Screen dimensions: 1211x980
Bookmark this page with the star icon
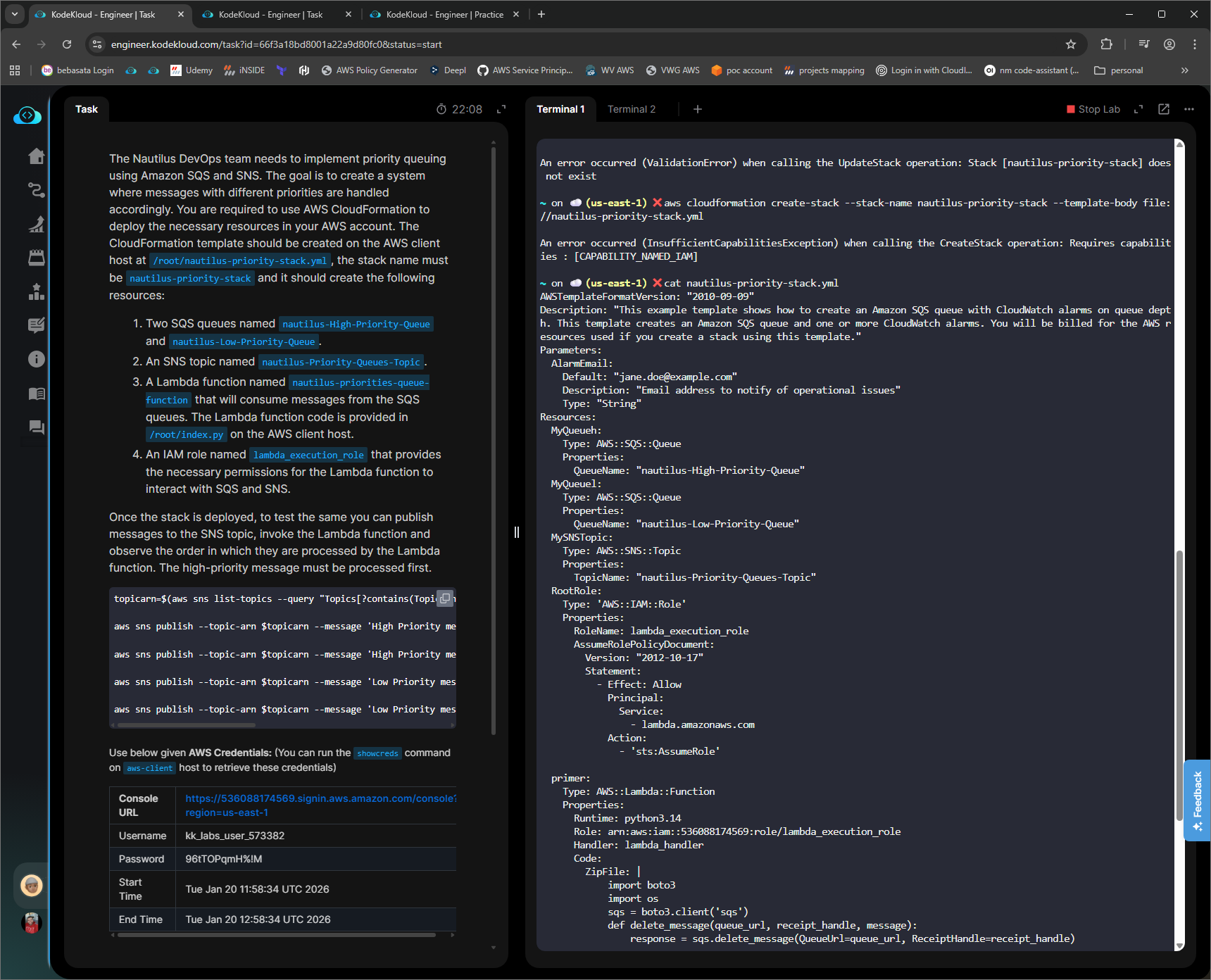click(1071, 44)
